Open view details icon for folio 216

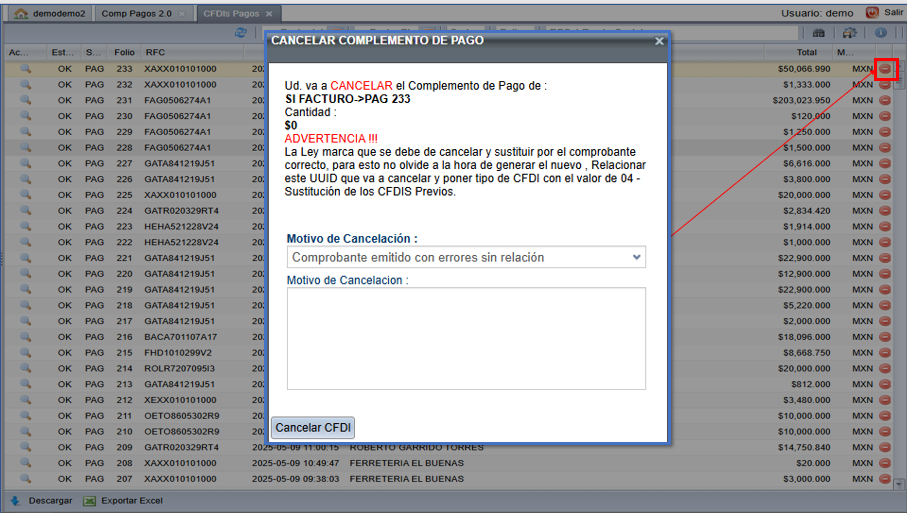point(25,337)
